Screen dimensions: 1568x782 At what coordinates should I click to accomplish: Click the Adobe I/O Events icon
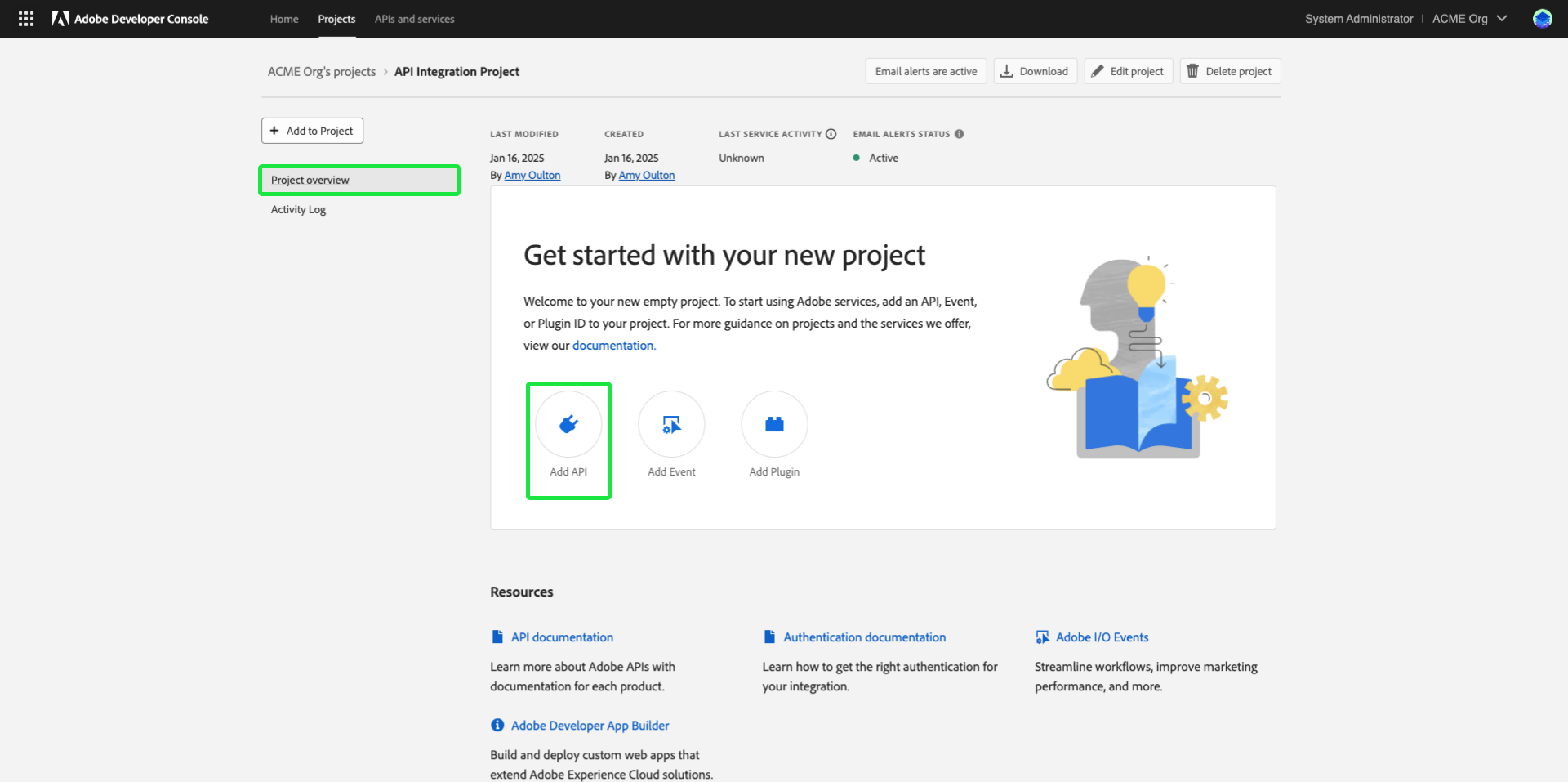1042,637
